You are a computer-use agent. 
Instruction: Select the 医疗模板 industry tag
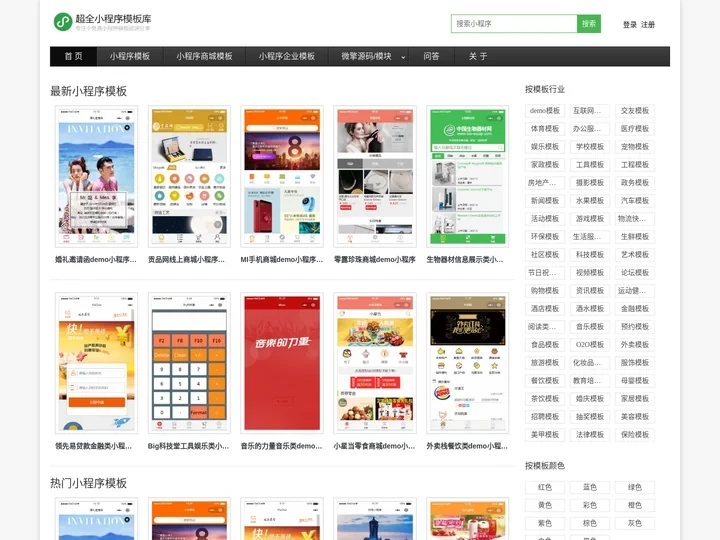[635, 129]
